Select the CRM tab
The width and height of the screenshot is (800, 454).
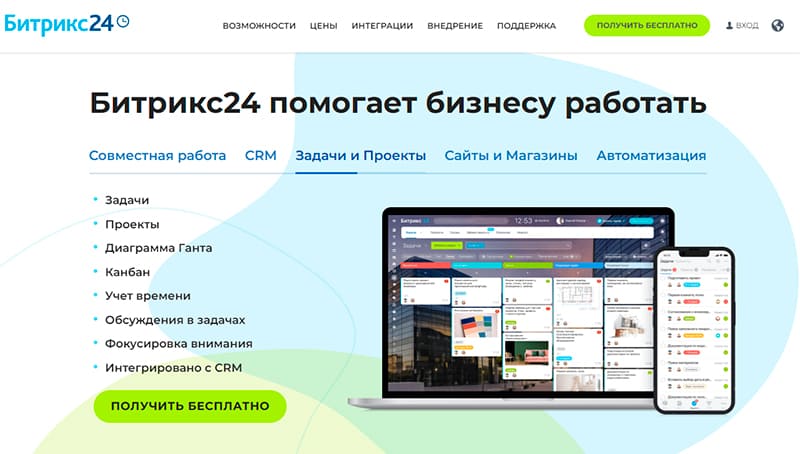(x=261, y=156)
